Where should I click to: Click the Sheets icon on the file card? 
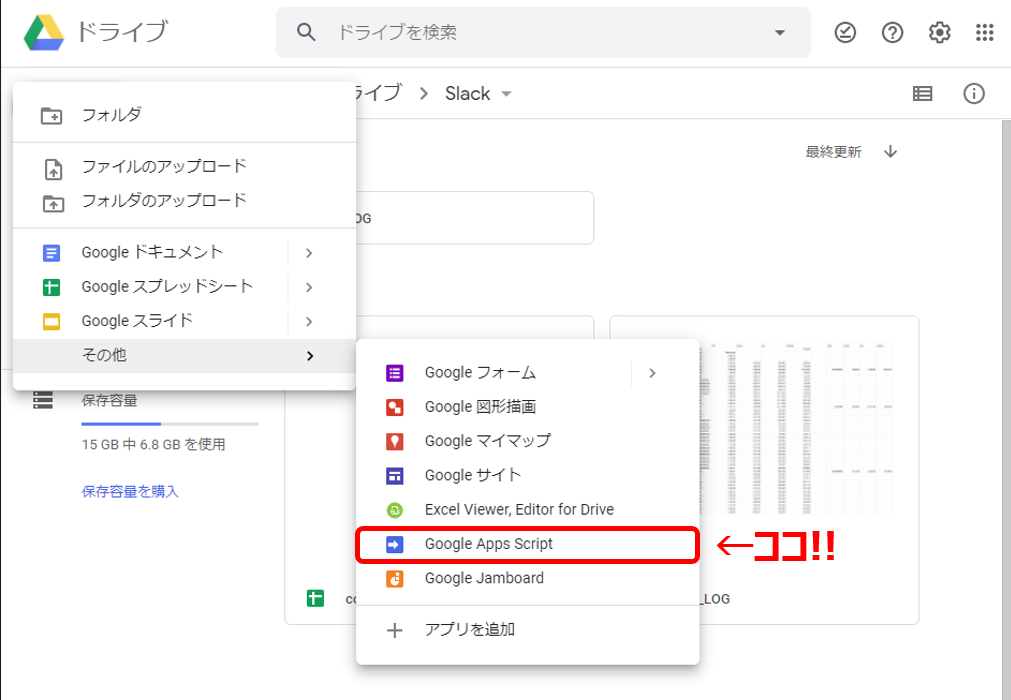coord(315,599)
